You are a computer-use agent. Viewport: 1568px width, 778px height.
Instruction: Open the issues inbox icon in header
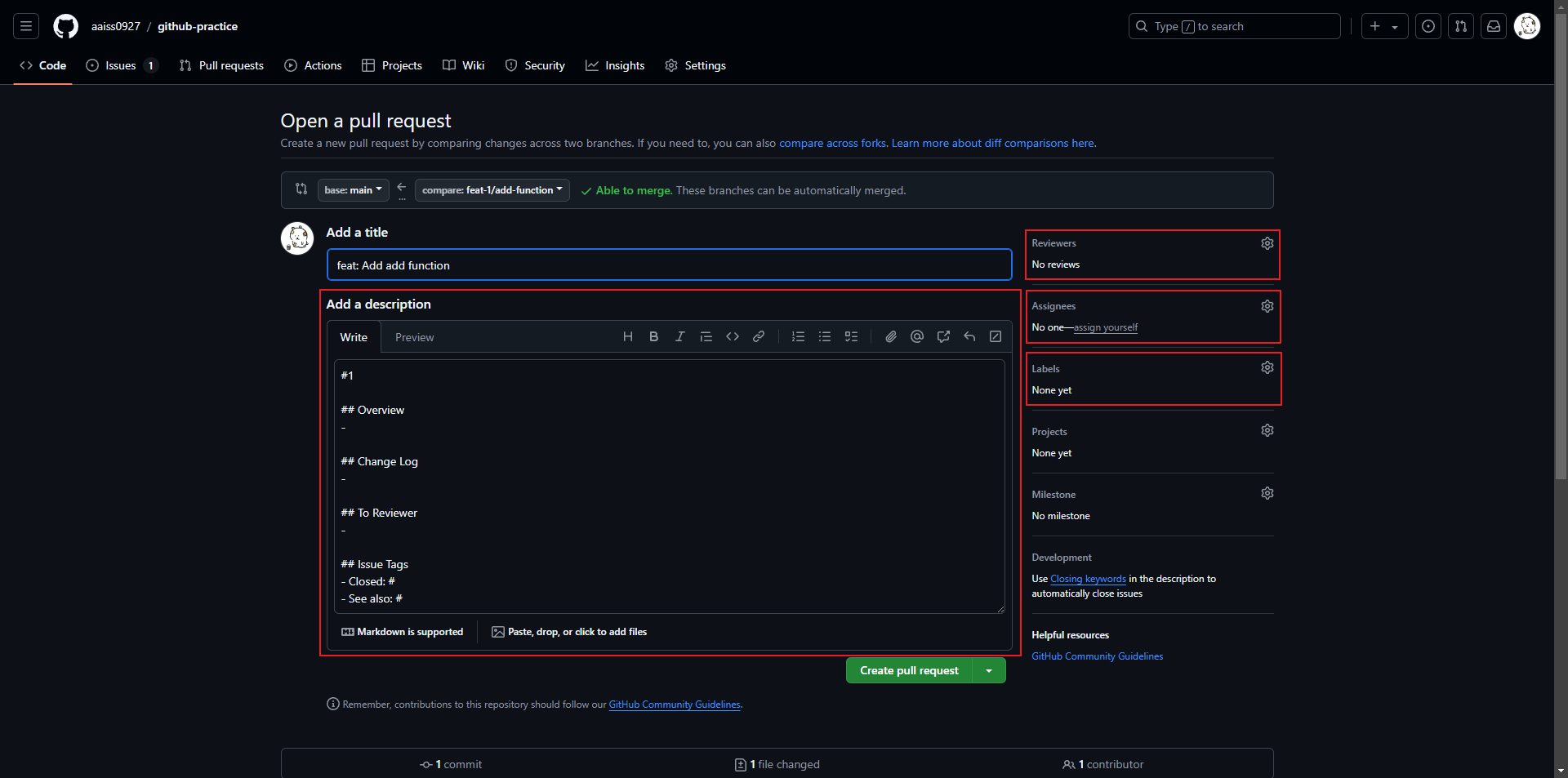click(x=1428, y=26)
